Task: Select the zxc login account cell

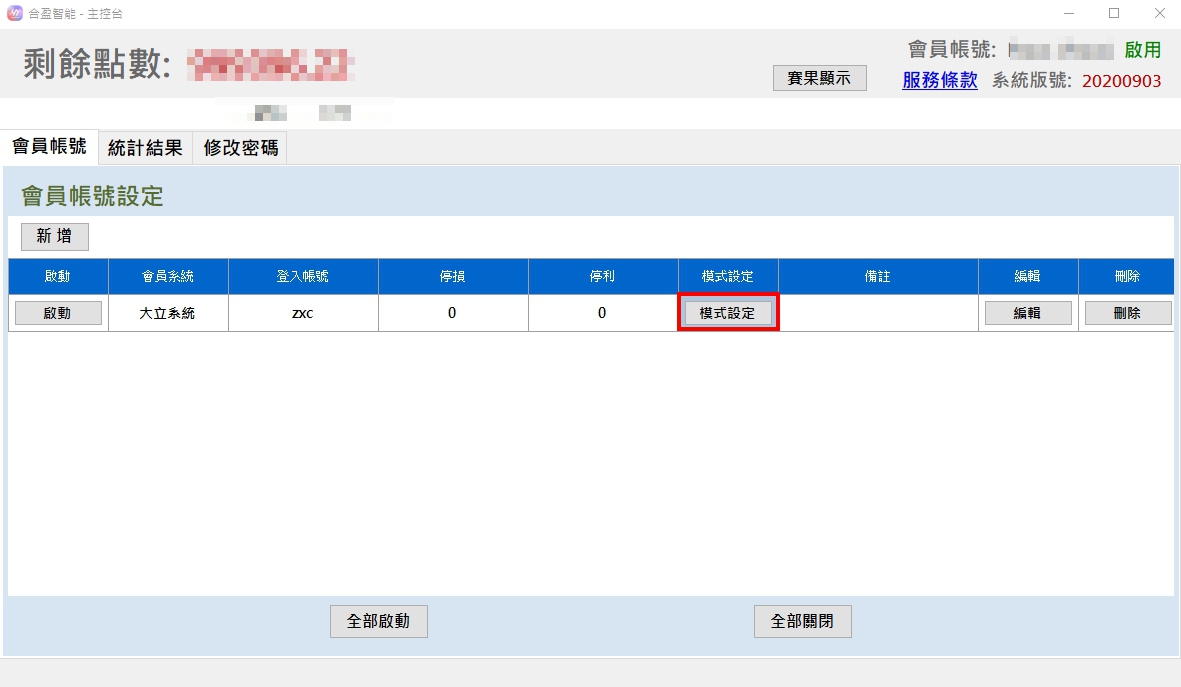Action: [x=303, y=313]
